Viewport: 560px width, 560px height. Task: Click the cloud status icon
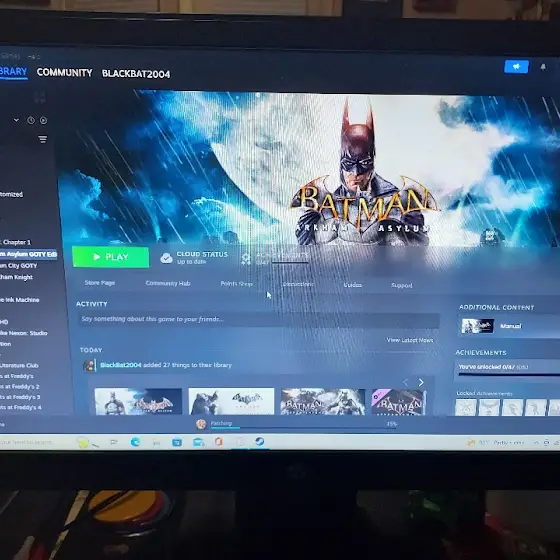(166, 258)
